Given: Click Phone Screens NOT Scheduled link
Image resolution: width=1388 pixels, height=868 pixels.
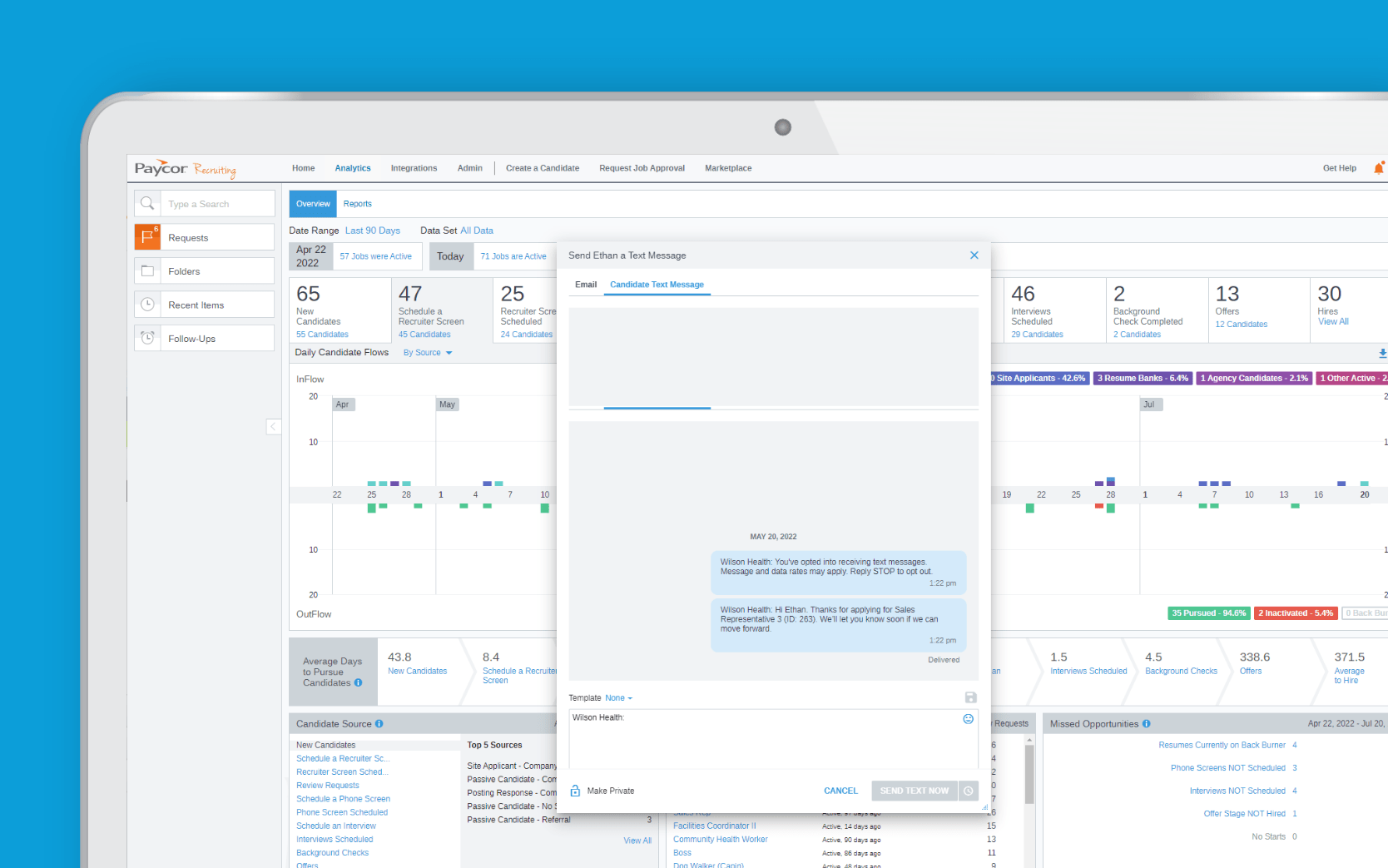Looking at the screenshot, I should pyautogui.click(x=1227, y=768).
